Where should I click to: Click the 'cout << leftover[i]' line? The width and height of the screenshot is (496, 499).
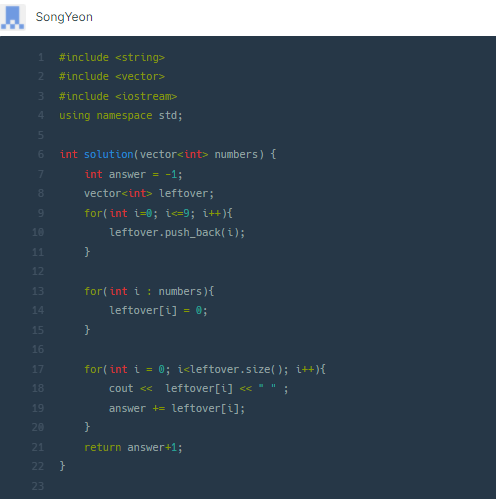[199, 389]
